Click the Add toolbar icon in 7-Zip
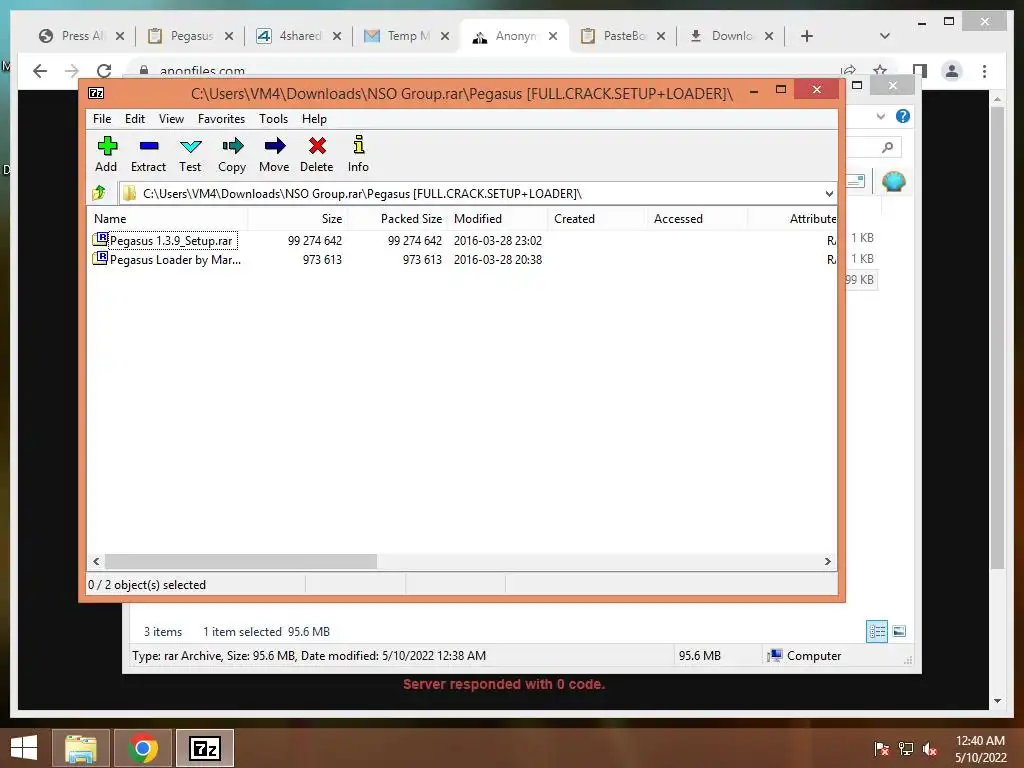1024x768 pixels. (x=106, y=154)
